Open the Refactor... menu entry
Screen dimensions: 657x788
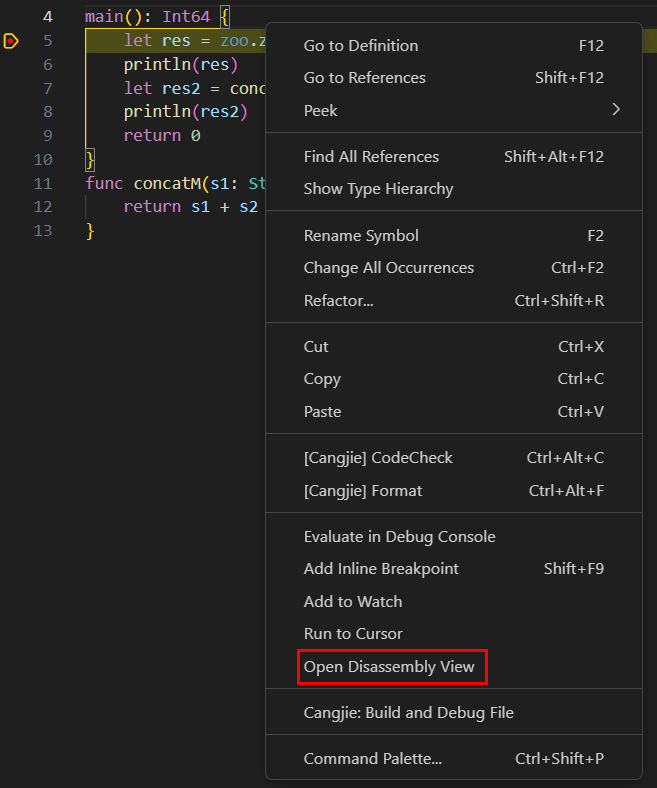[x=338, y=300]
